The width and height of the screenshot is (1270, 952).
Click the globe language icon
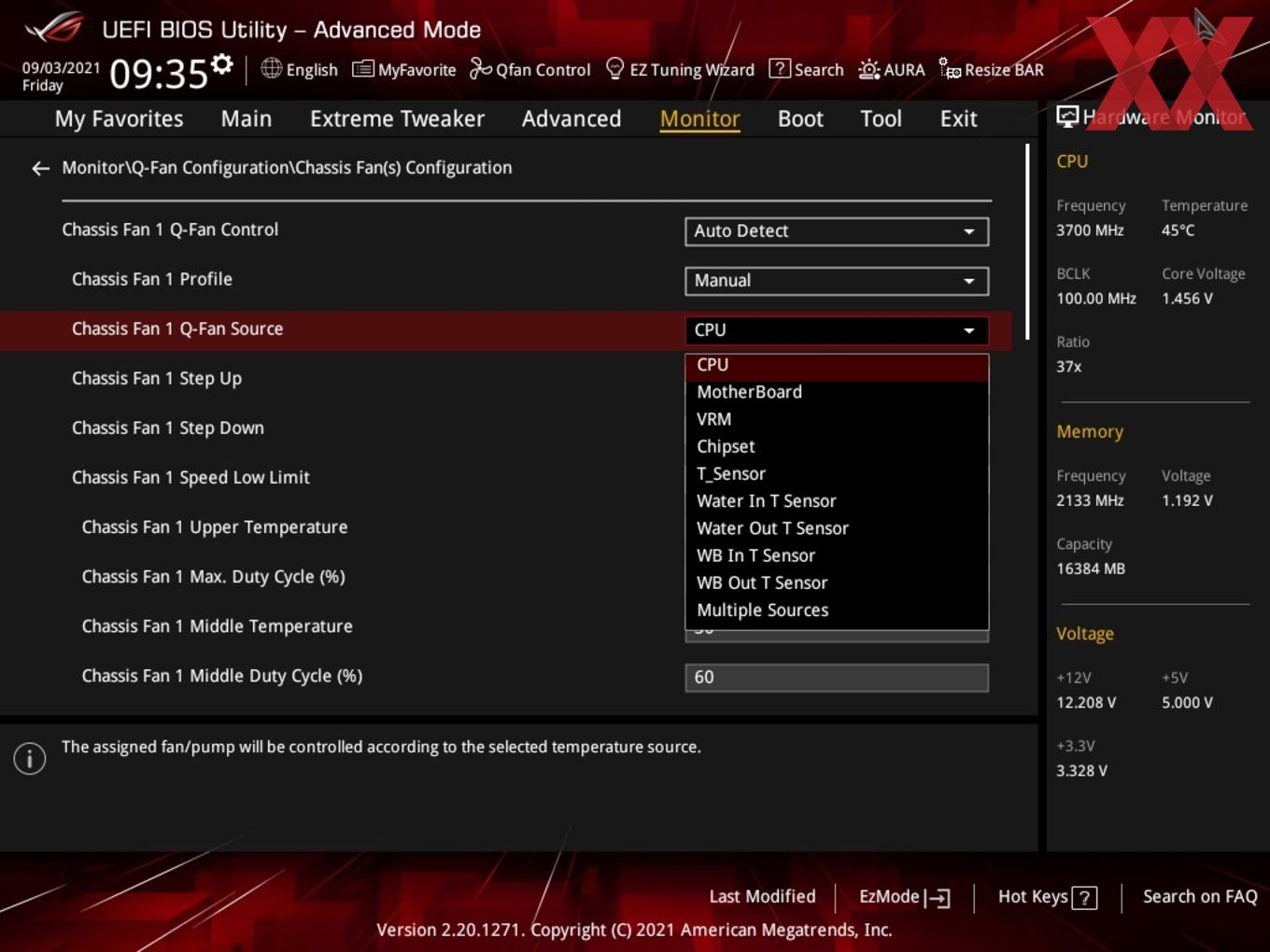[271, 68]
